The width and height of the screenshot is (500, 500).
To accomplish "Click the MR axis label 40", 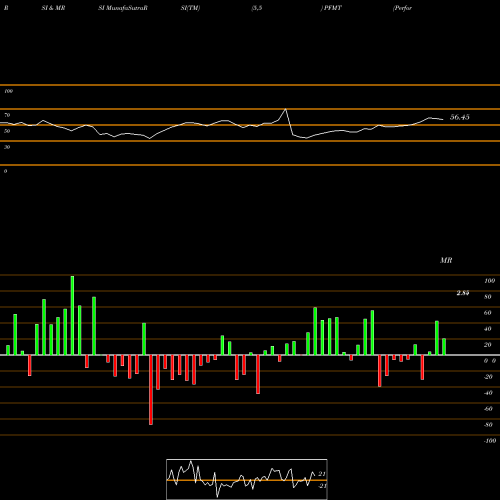I will click(488, 329).
